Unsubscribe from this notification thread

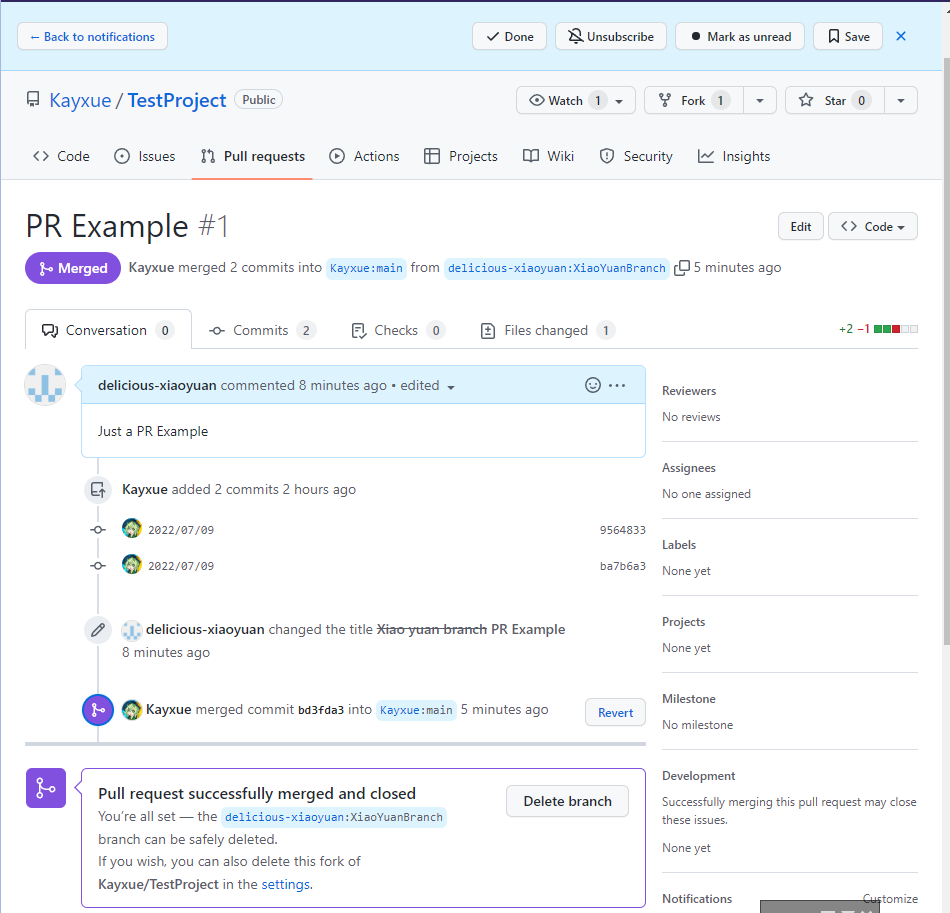pos(610,36)
